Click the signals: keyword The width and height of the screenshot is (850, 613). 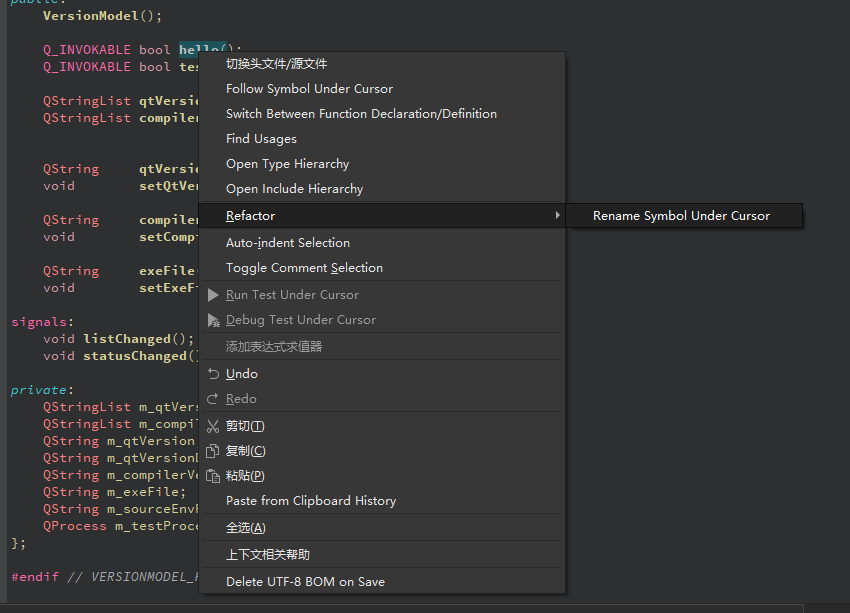[42, 322]
